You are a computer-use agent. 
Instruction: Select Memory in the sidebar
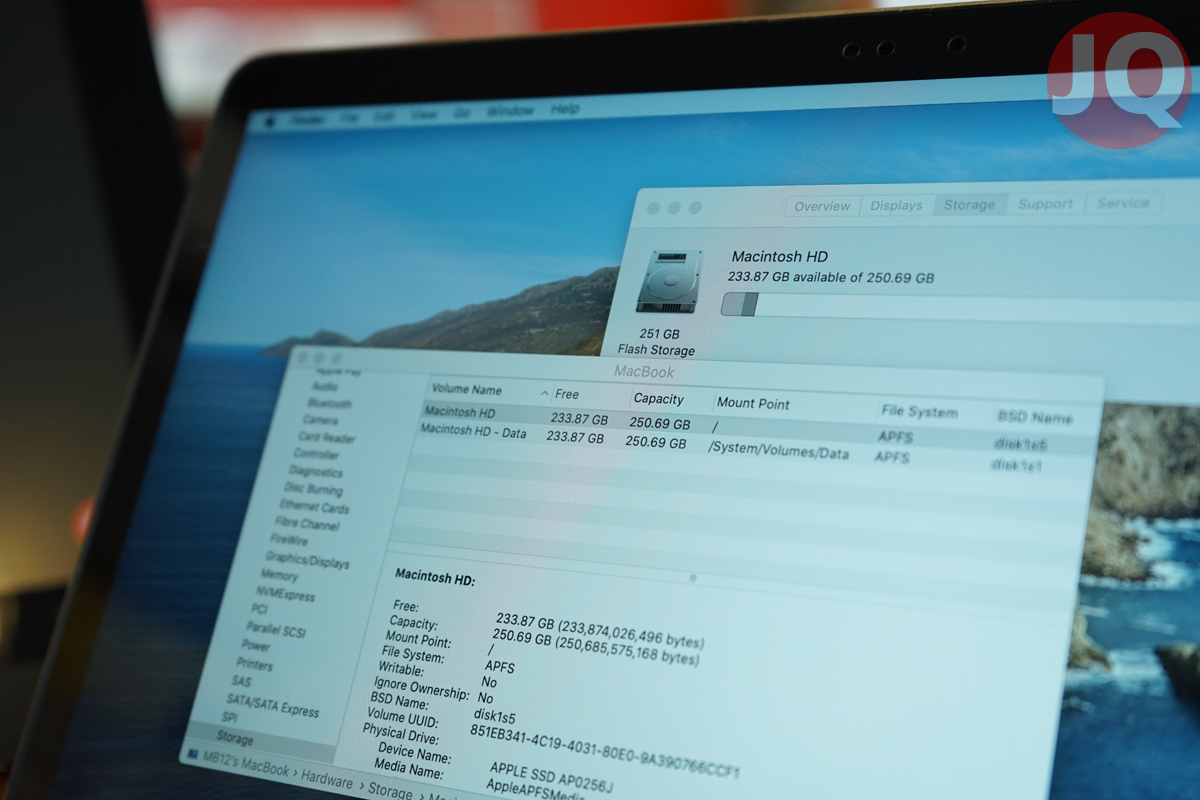pyautogui.click(x=279, y=576)
